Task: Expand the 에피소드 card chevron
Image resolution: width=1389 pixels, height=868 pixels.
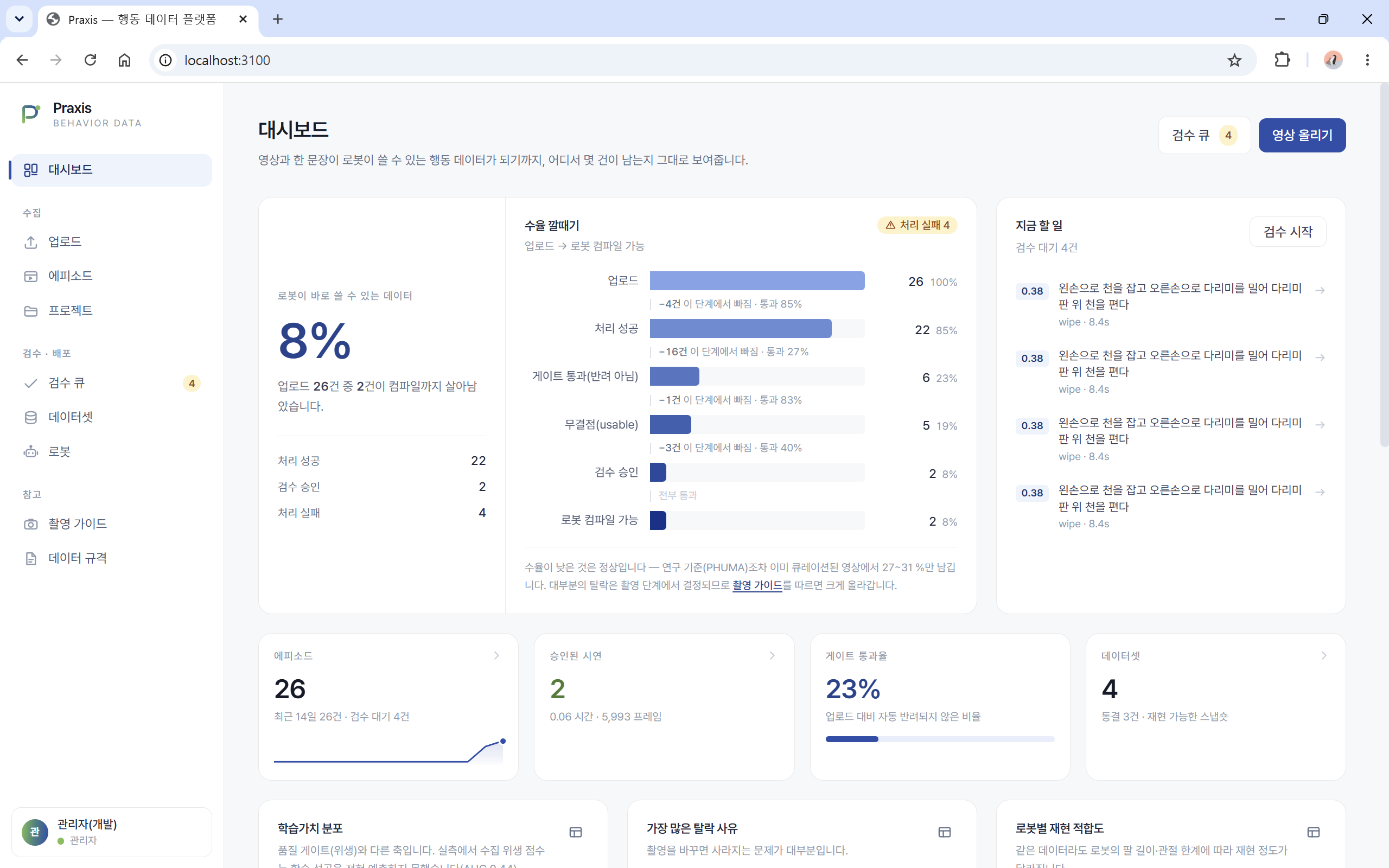Action: (496, 655)
